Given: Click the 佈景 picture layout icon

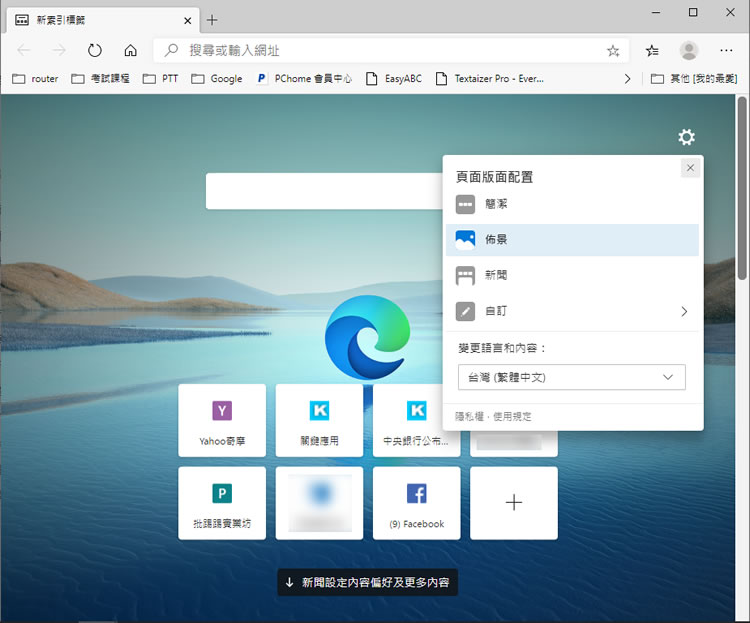Looking at the screenshot, I should 465,240.
